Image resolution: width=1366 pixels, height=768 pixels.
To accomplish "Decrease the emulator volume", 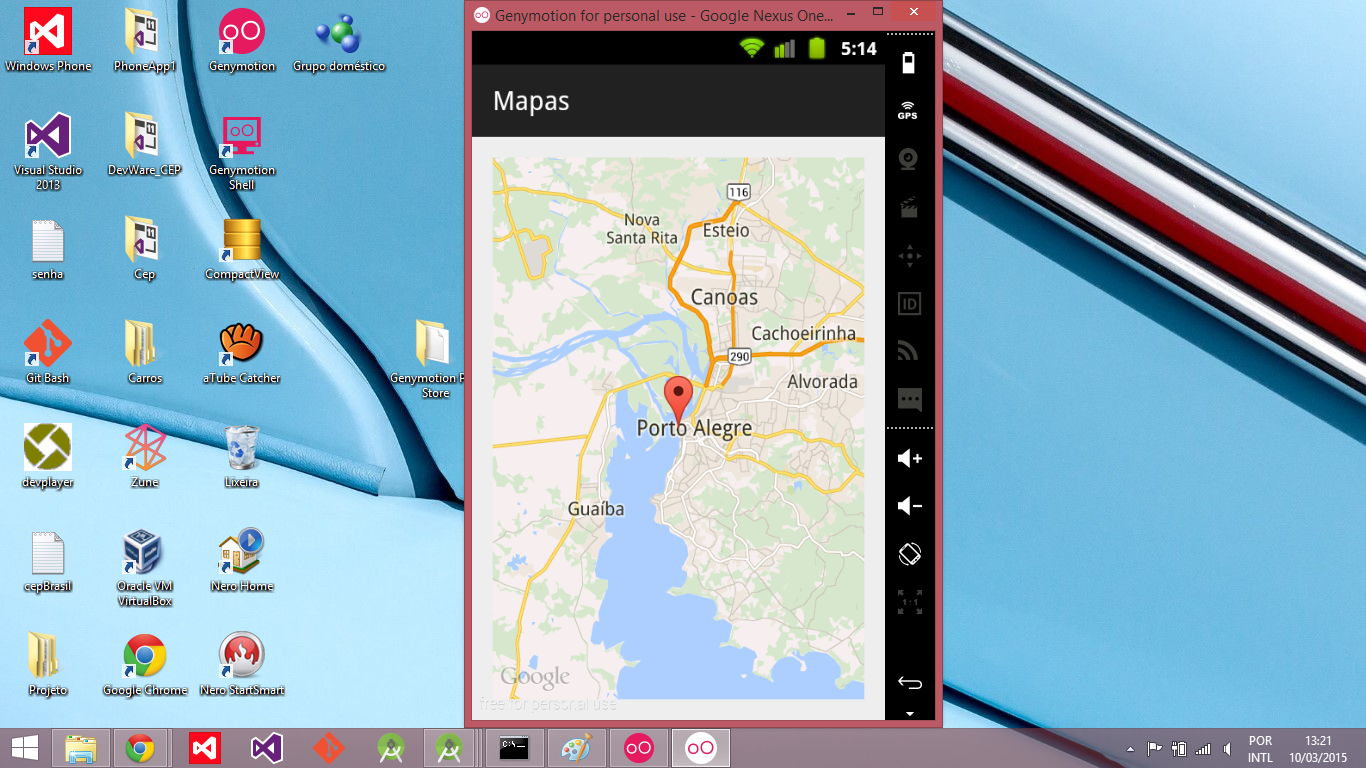I will (909, 505).
